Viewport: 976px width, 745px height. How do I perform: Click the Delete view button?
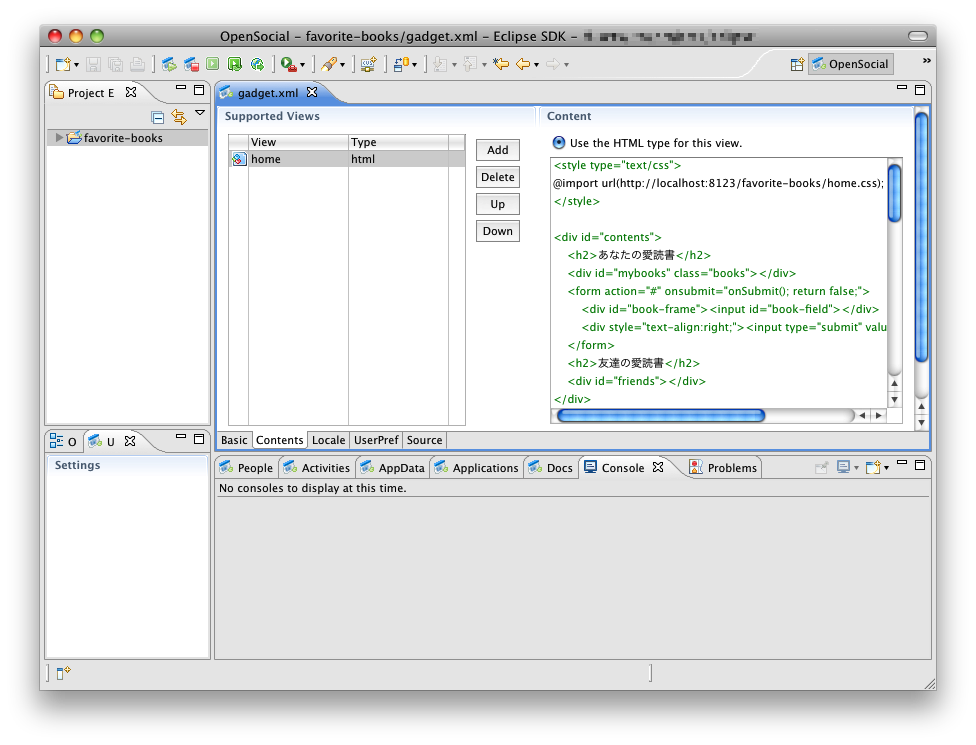click(497, 177)
